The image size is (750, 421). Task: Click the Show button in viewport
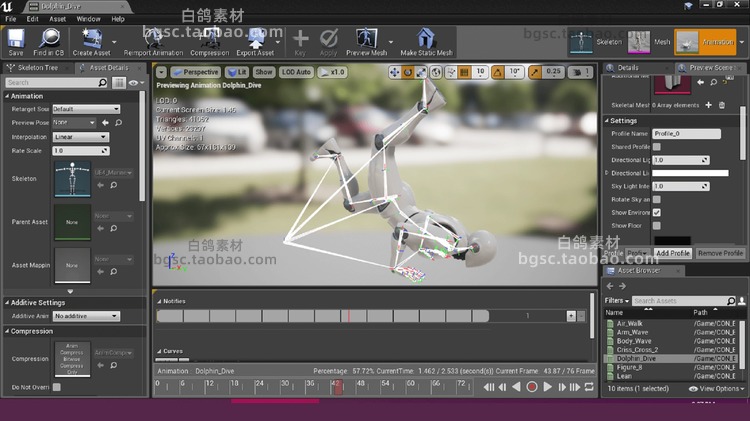[x=264, y=72]
